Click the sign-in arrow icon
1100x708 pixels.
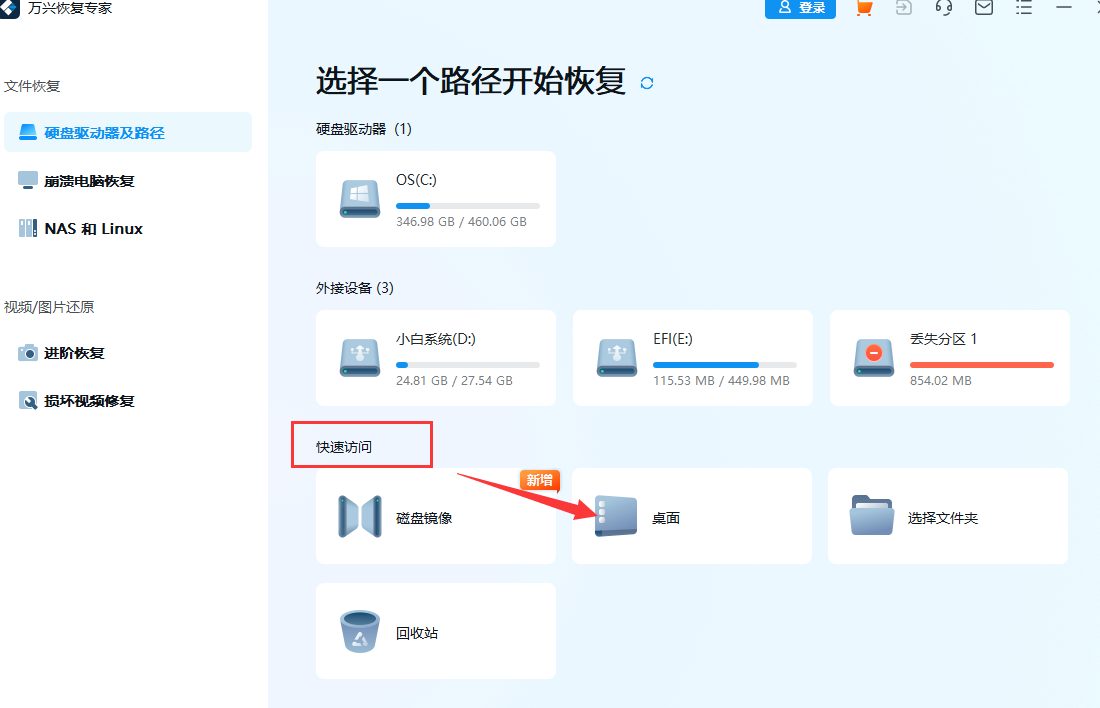pyautogui.click(x=903, y=9)
